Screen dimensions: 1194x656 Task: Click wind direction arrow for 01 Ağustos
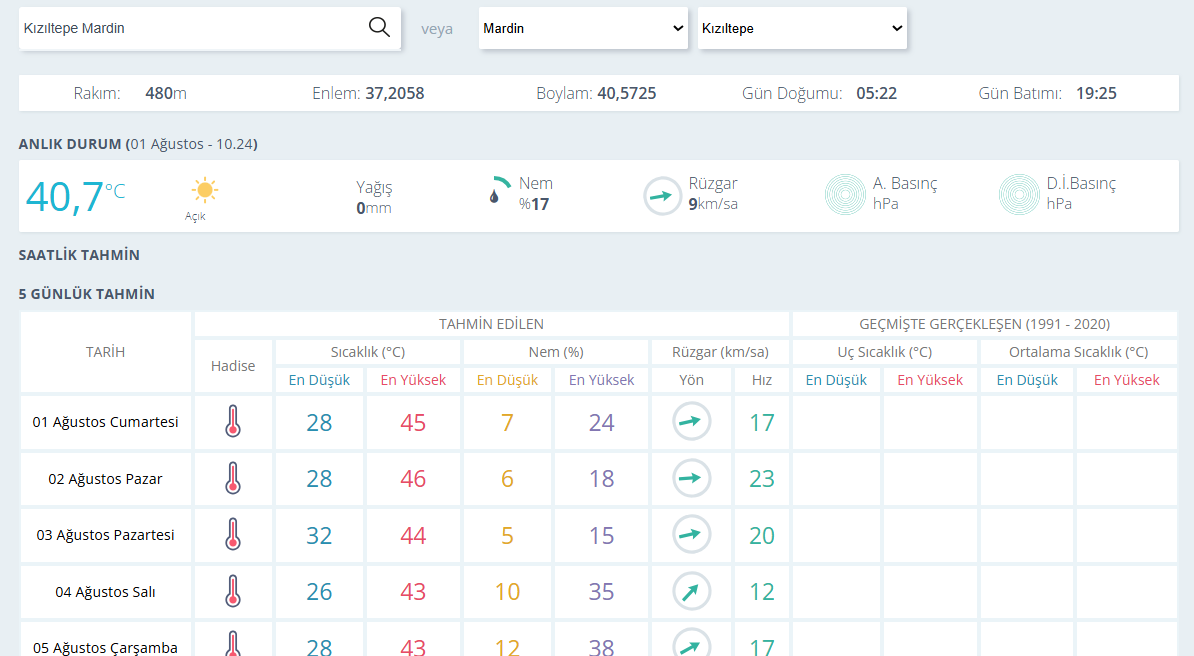point(691,421)
